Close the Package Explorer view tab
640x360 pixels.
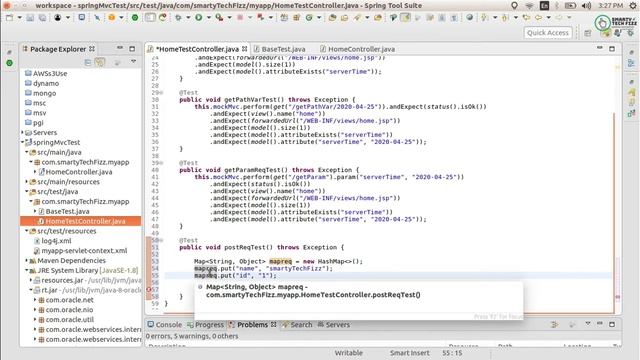pyautogui.click(x=92, y=49)
